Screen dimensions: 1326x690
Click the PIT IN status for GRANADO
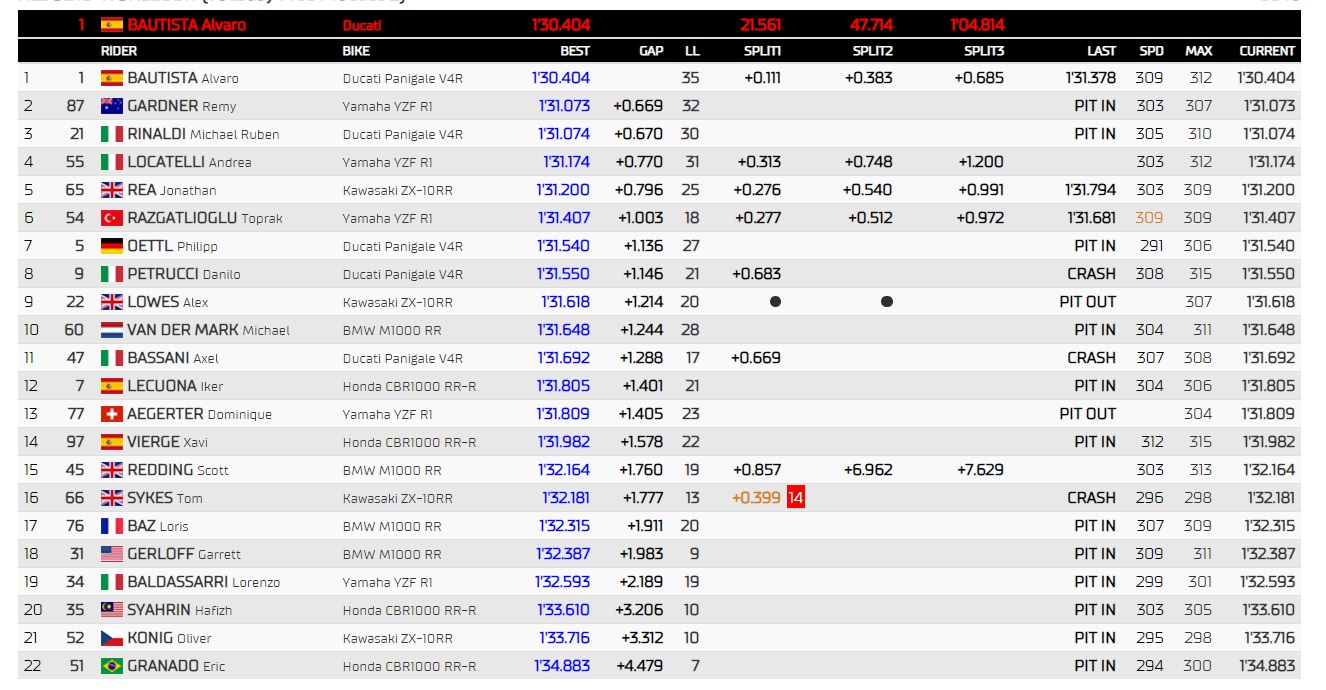(x=1095, y=666)
